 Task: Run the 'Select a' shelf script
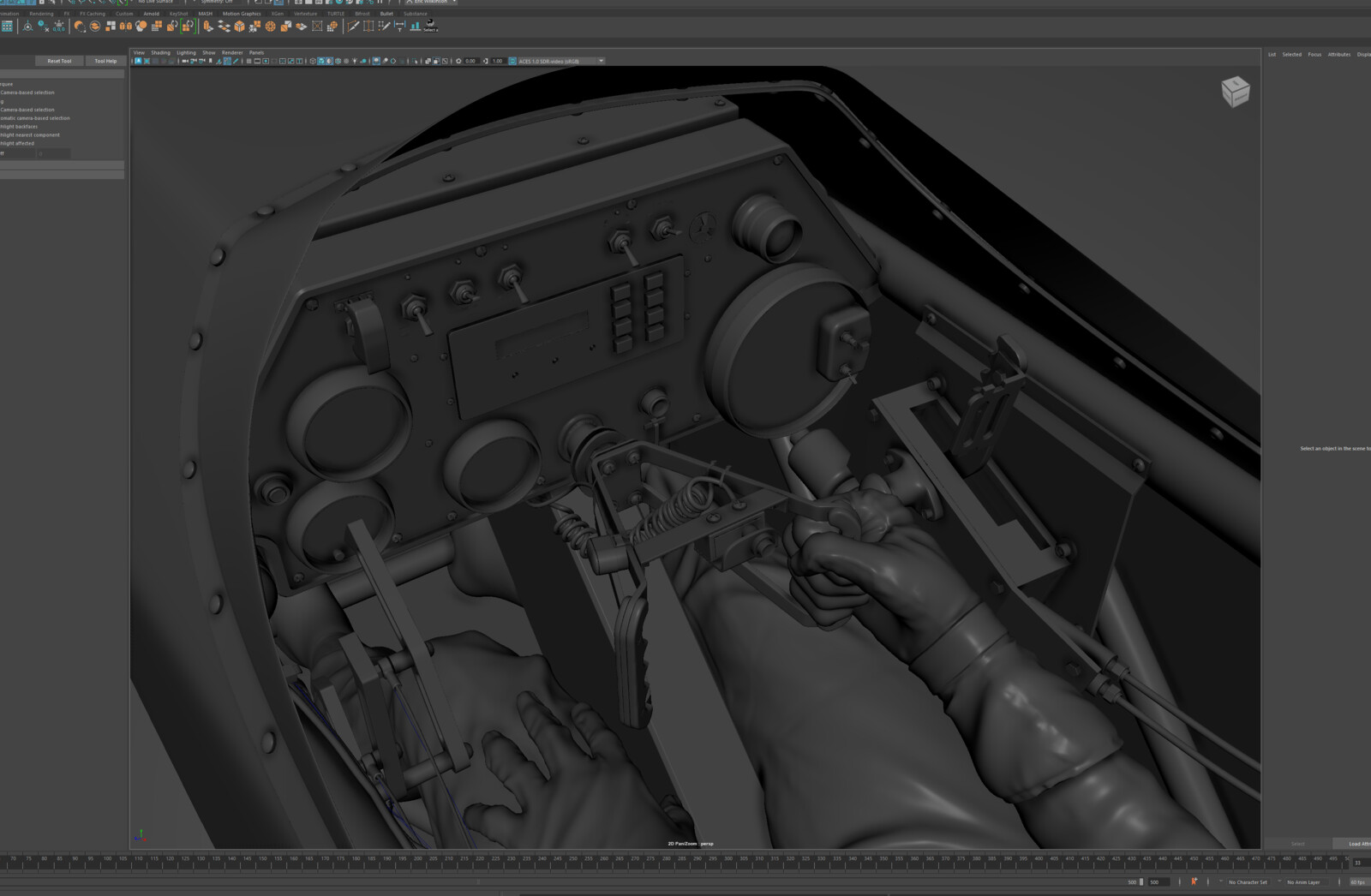point(430,27)
